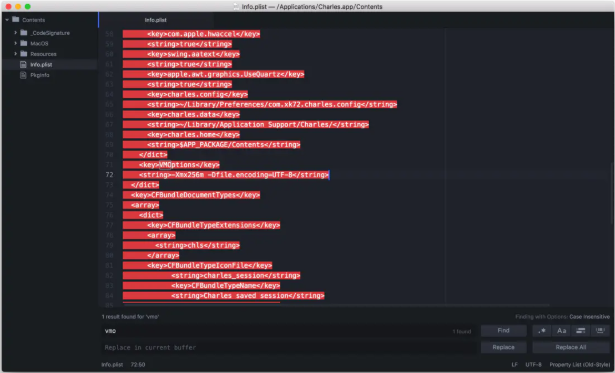Viewport: 615px width, 373px height.
Task: Select the PkgInfo file icon
Action: [24, 75]
